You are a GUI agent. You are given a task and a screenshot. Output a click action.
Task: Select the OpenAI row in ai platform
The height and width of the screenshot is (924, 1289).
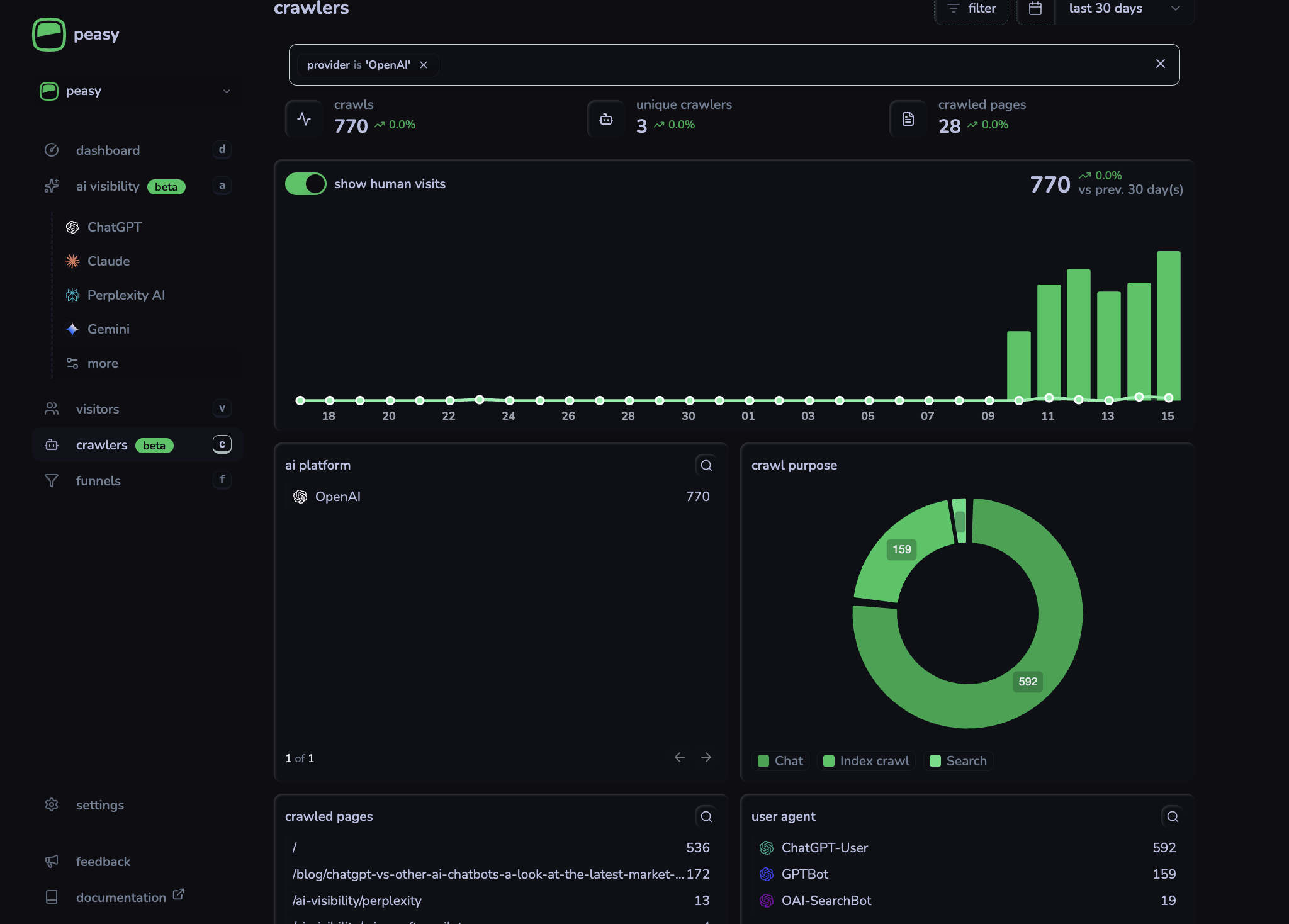tap(501, 497)
